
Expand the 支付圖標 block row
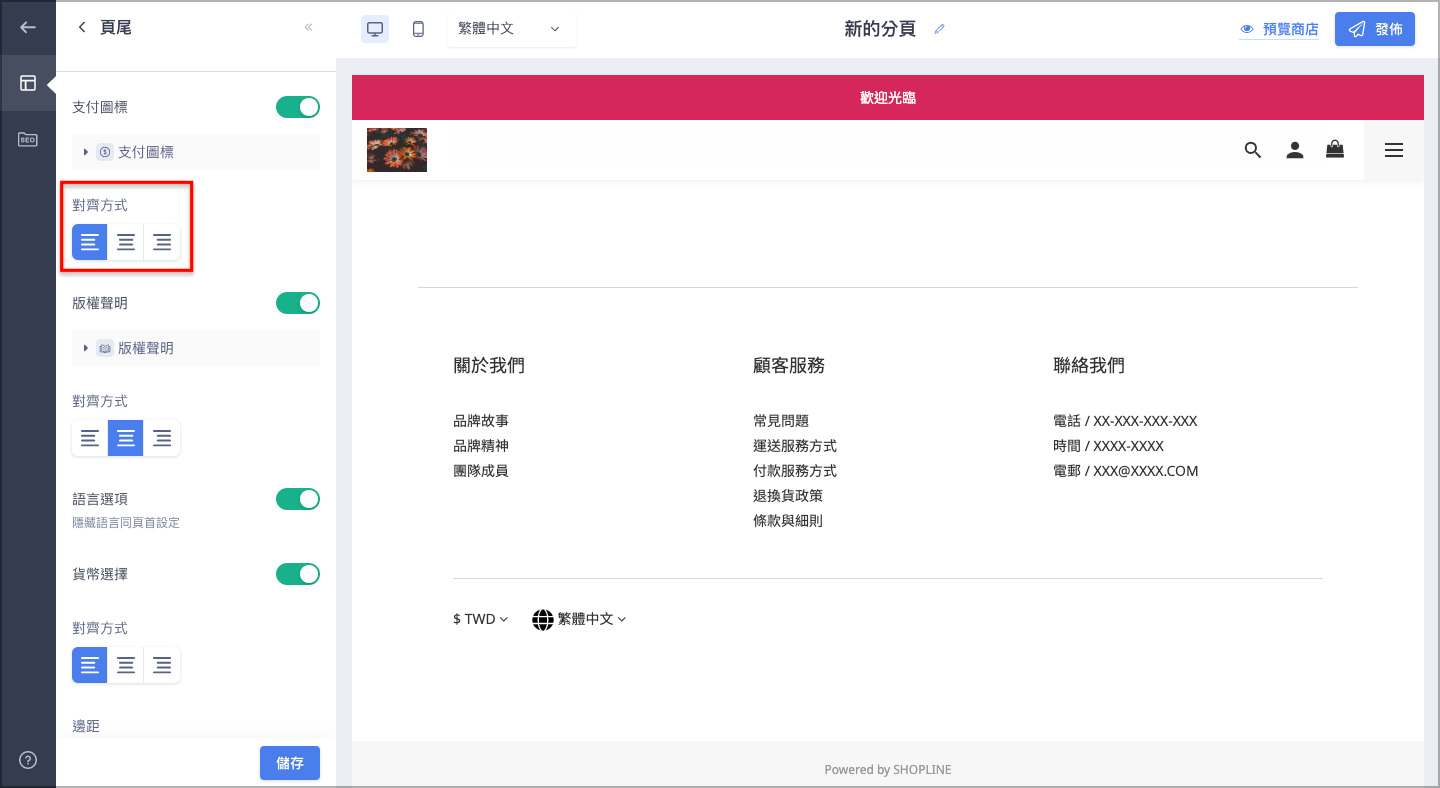pyautogui.click(x=196, y=152)
